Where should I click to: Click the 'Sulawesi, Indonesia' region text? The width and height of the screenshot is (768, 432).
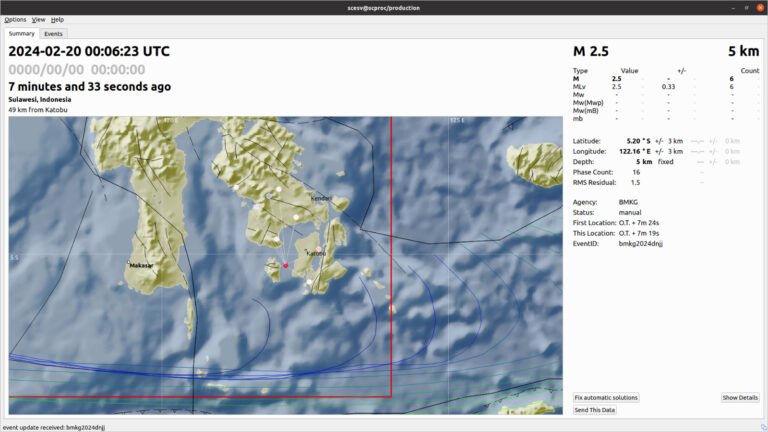(40, 99)
